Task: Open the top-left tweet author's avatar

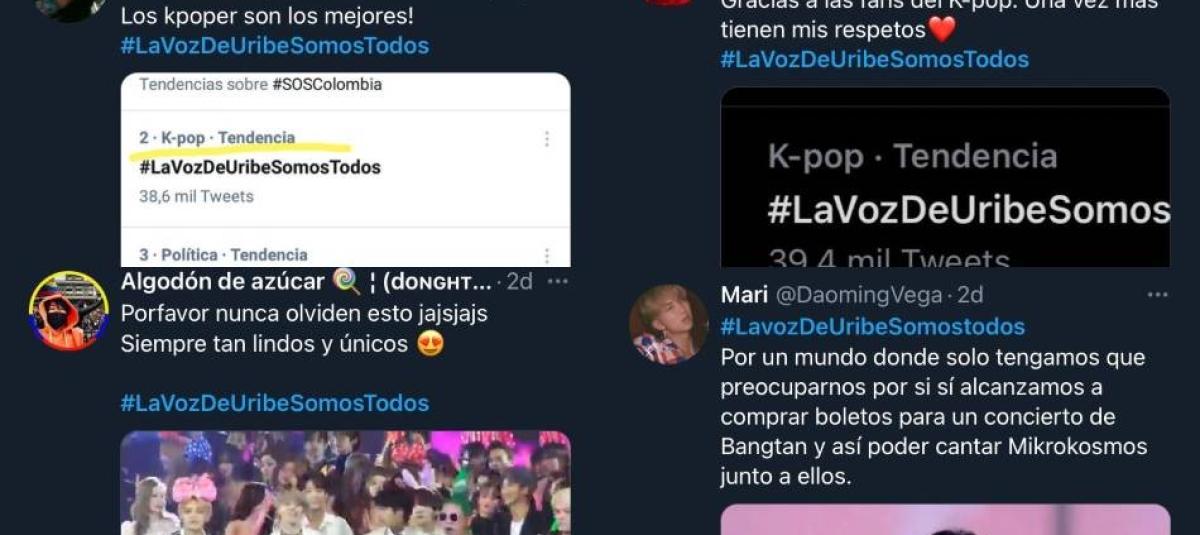Action: 69,8
